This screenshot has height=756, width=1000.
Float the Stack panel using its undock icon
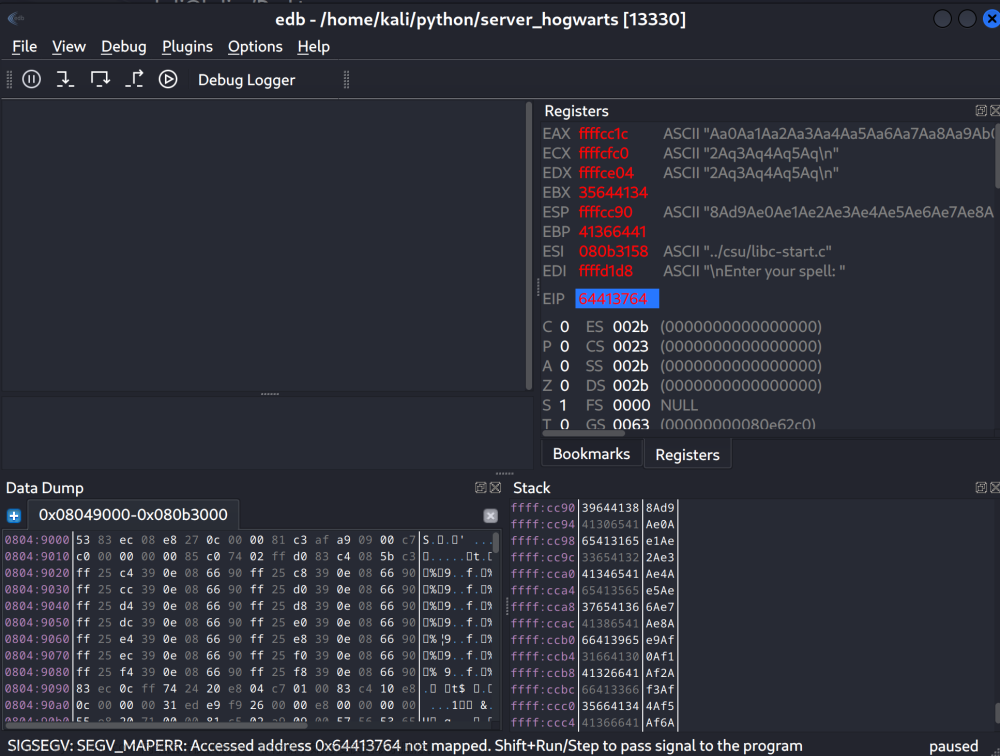982,487
